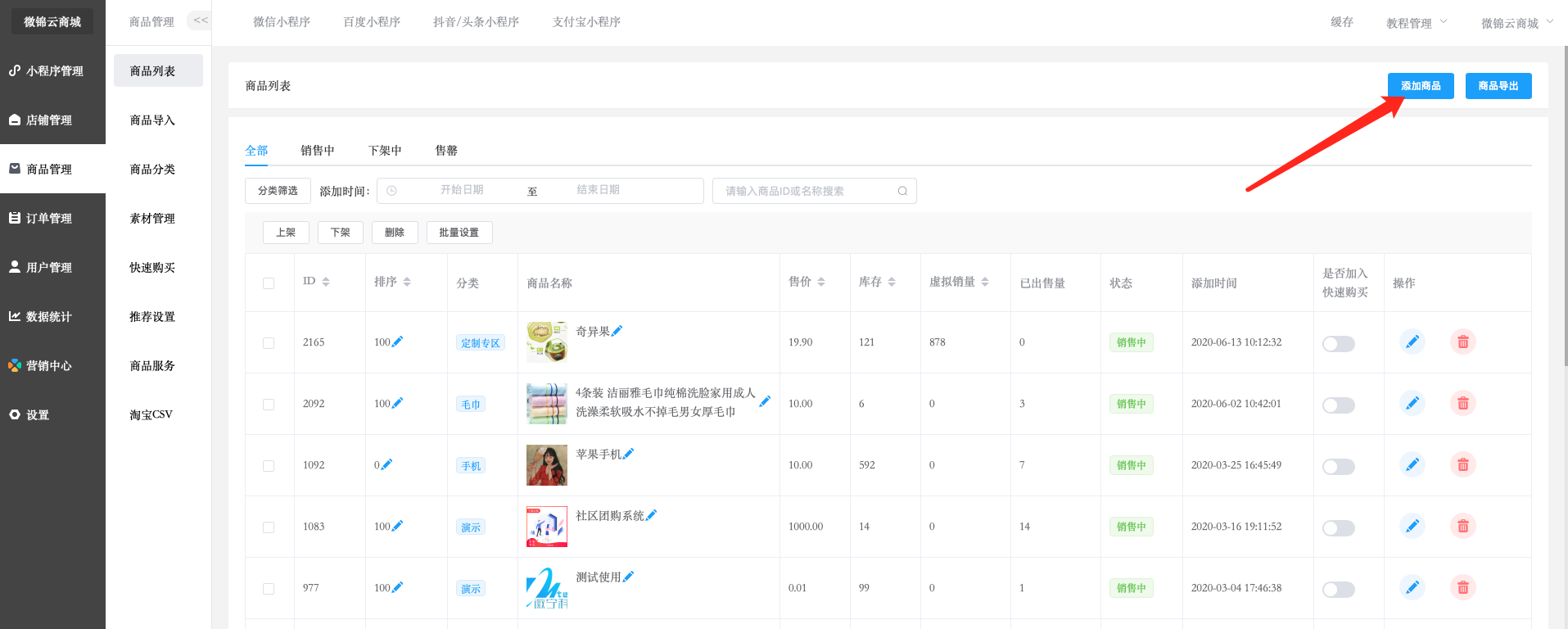Sort table by 排序 column arrows
The width and height of the screenshot is (1568, 629).
[x=407, y=282]
